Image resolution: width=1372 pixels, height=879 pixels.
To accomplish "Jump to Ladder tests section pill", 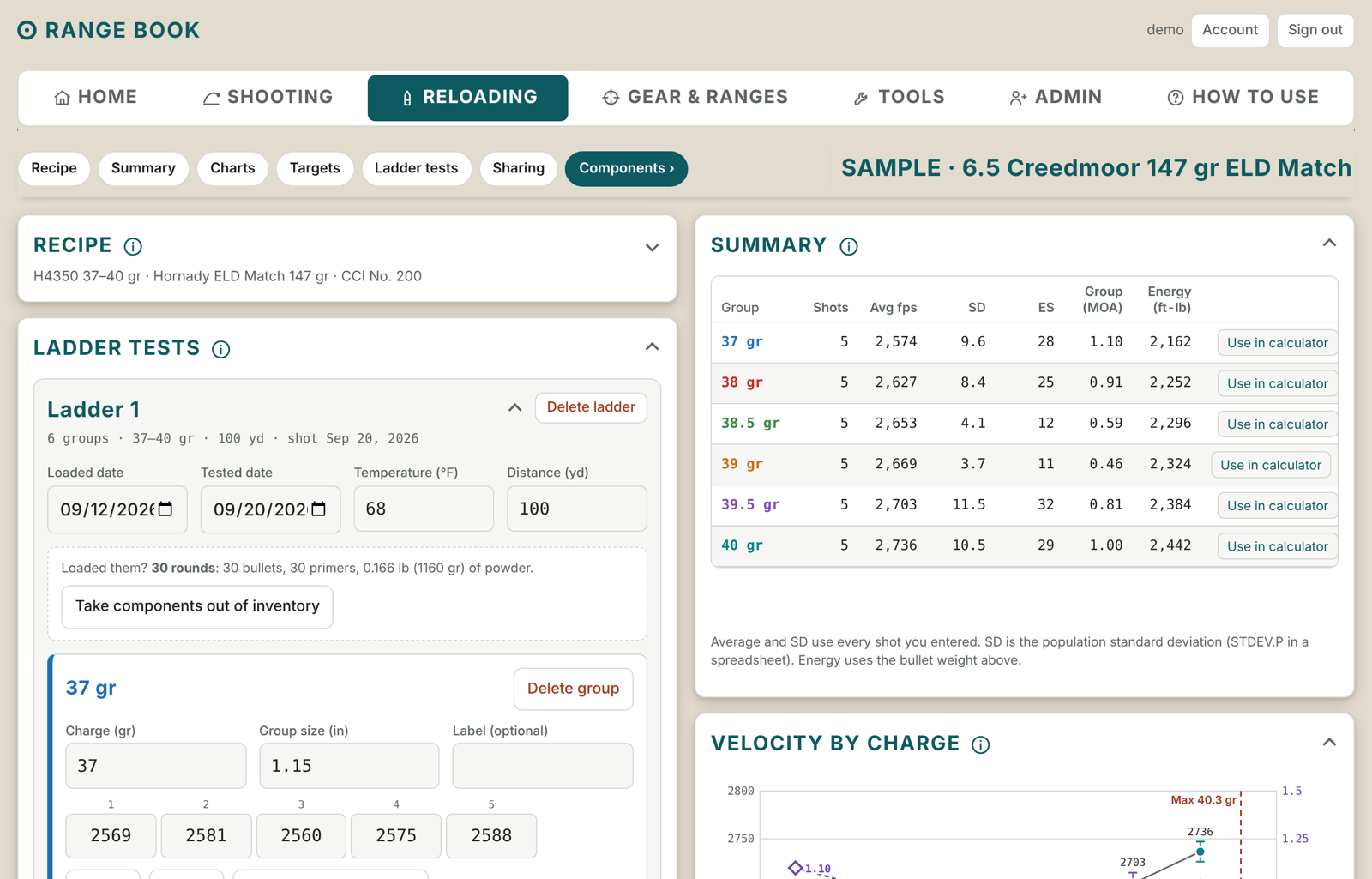I will (x=416, y=168).
